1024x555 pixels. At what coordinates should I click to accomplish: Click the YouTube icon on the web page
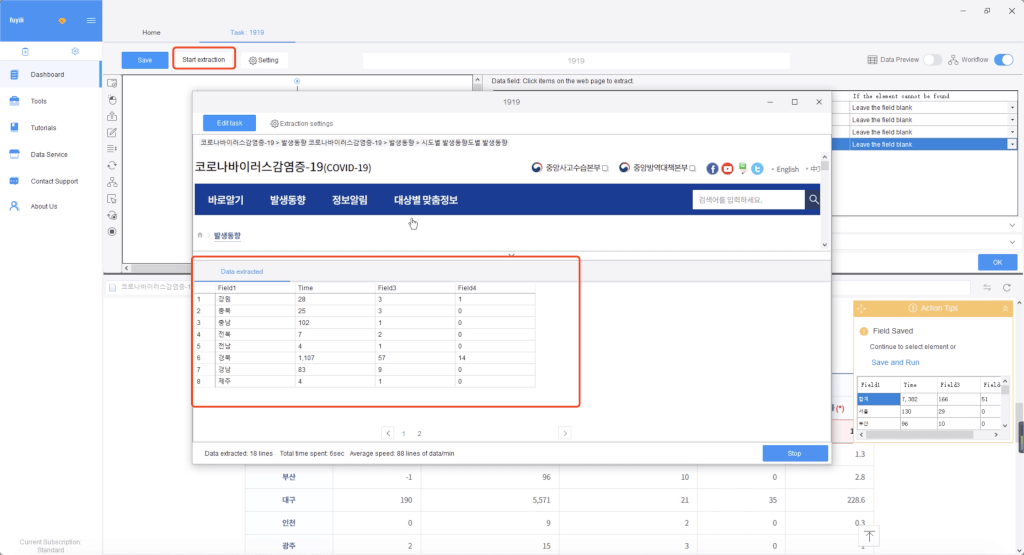pyautogui.click(x=728, y=169)
